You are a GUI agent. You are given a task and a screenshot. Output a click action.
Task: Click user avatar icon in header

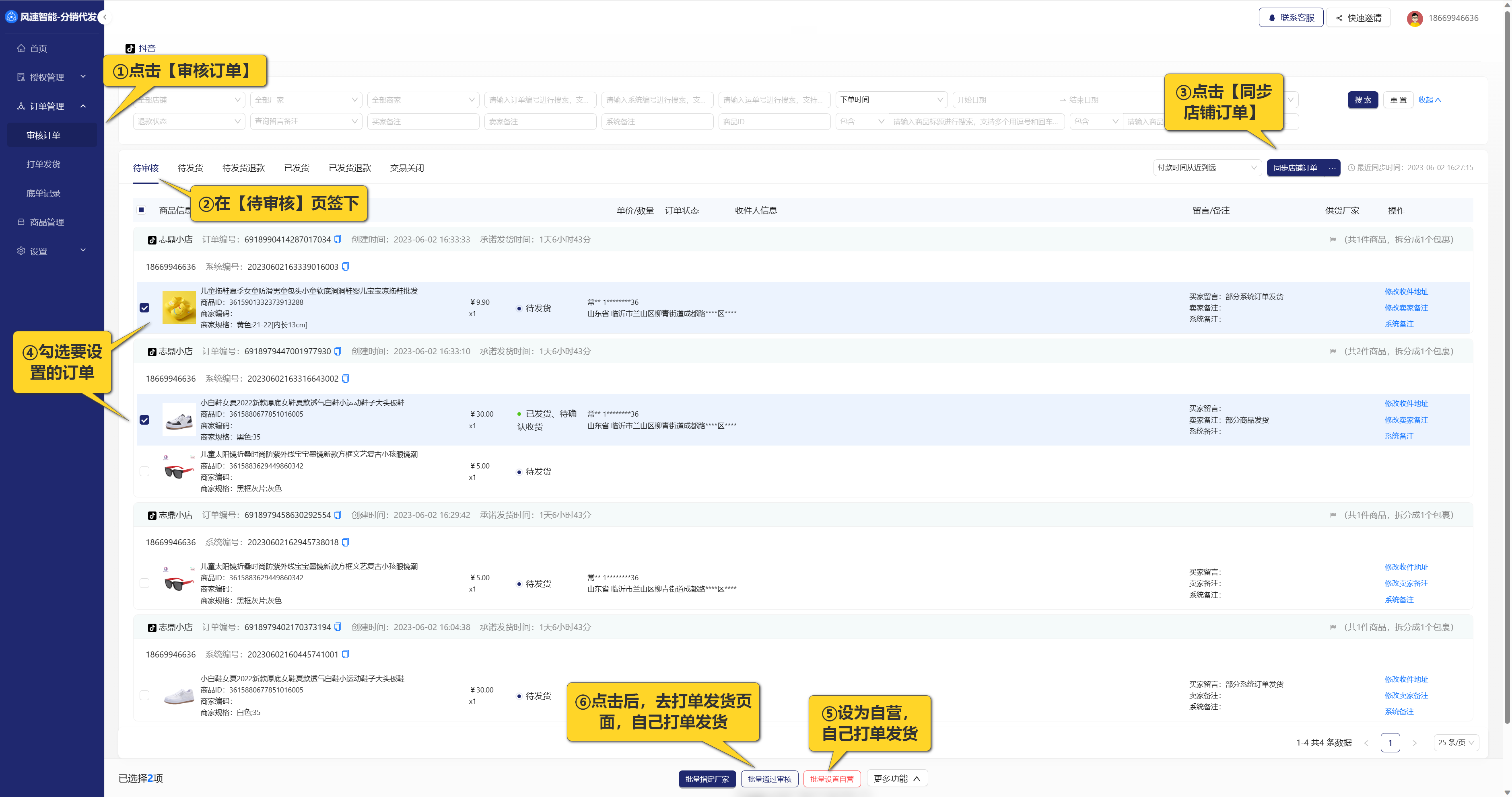(1415, 18)
